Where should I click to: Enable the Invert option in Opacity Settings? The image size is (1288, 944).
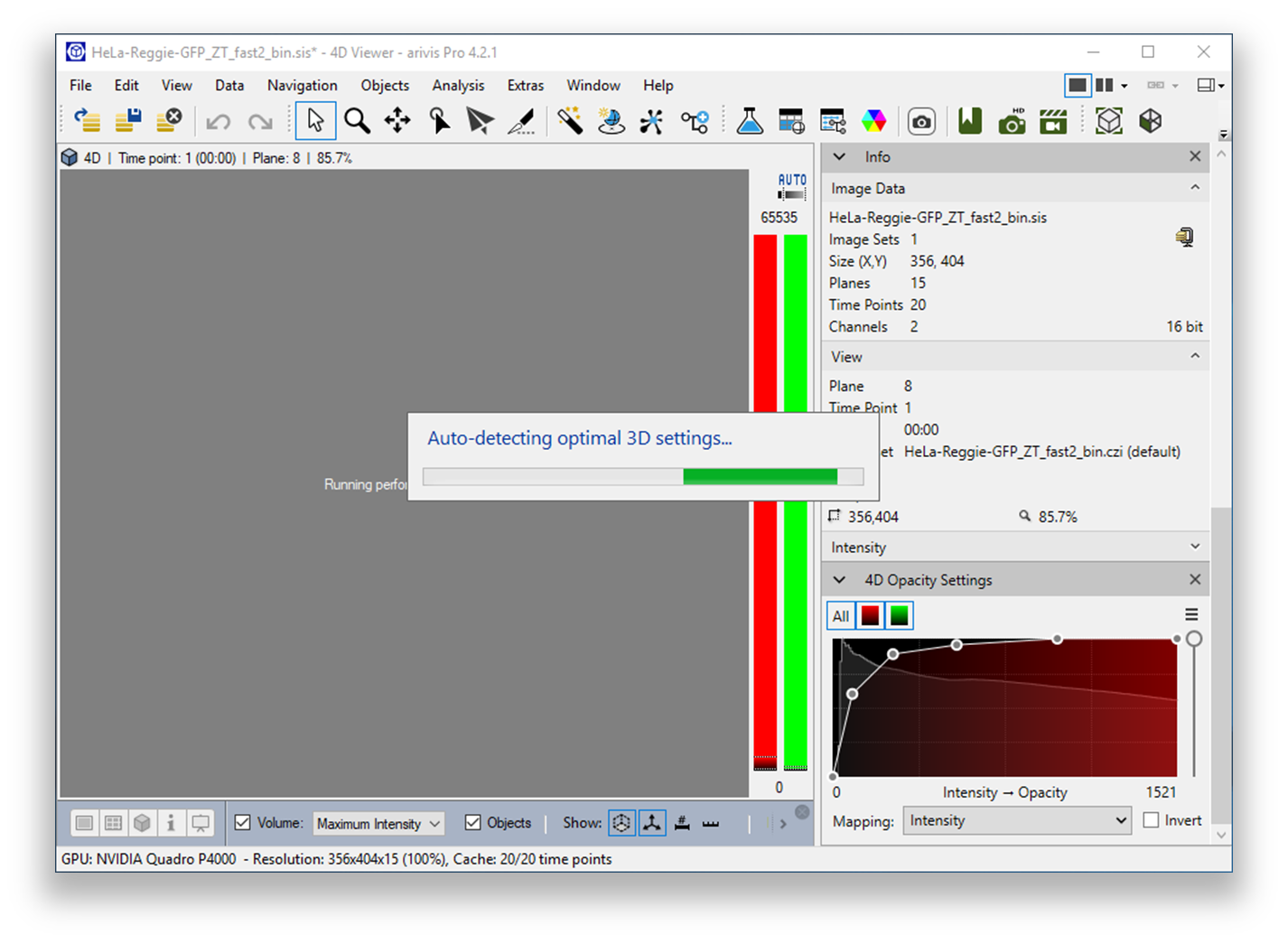(x=1151, y=819)
